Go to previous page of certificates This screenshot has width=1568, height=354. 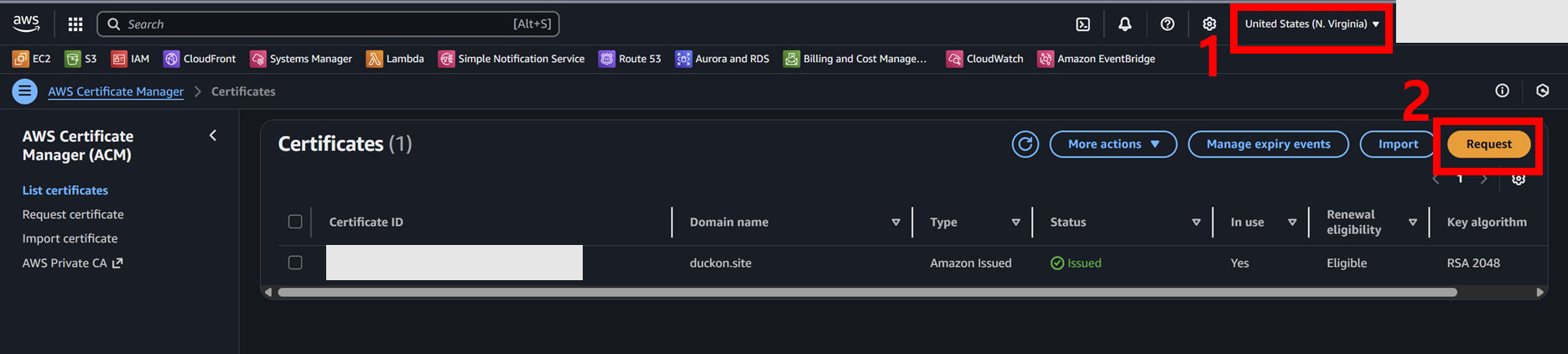tap(1436, 179)
